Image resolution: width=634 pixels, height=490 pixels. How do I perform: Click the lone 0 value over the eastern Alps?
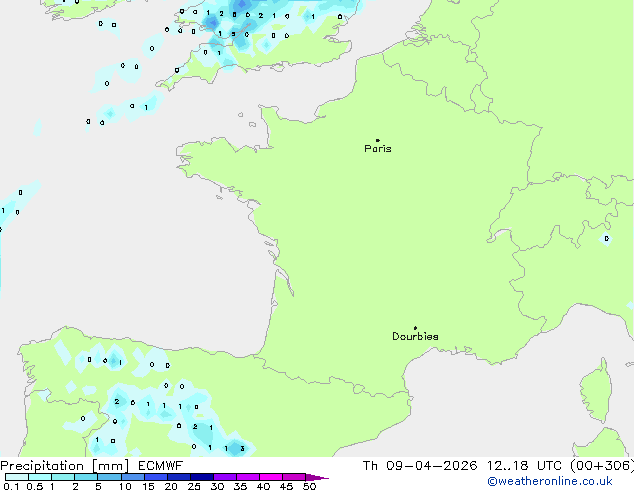point(607,239)
